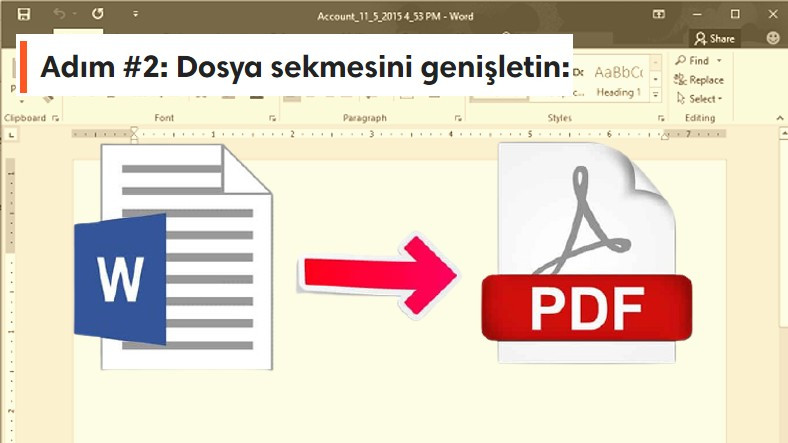The height and width of the screenshot is (443, 788).
Task: Open the Font dialog launcher
Action: [272, 118]
